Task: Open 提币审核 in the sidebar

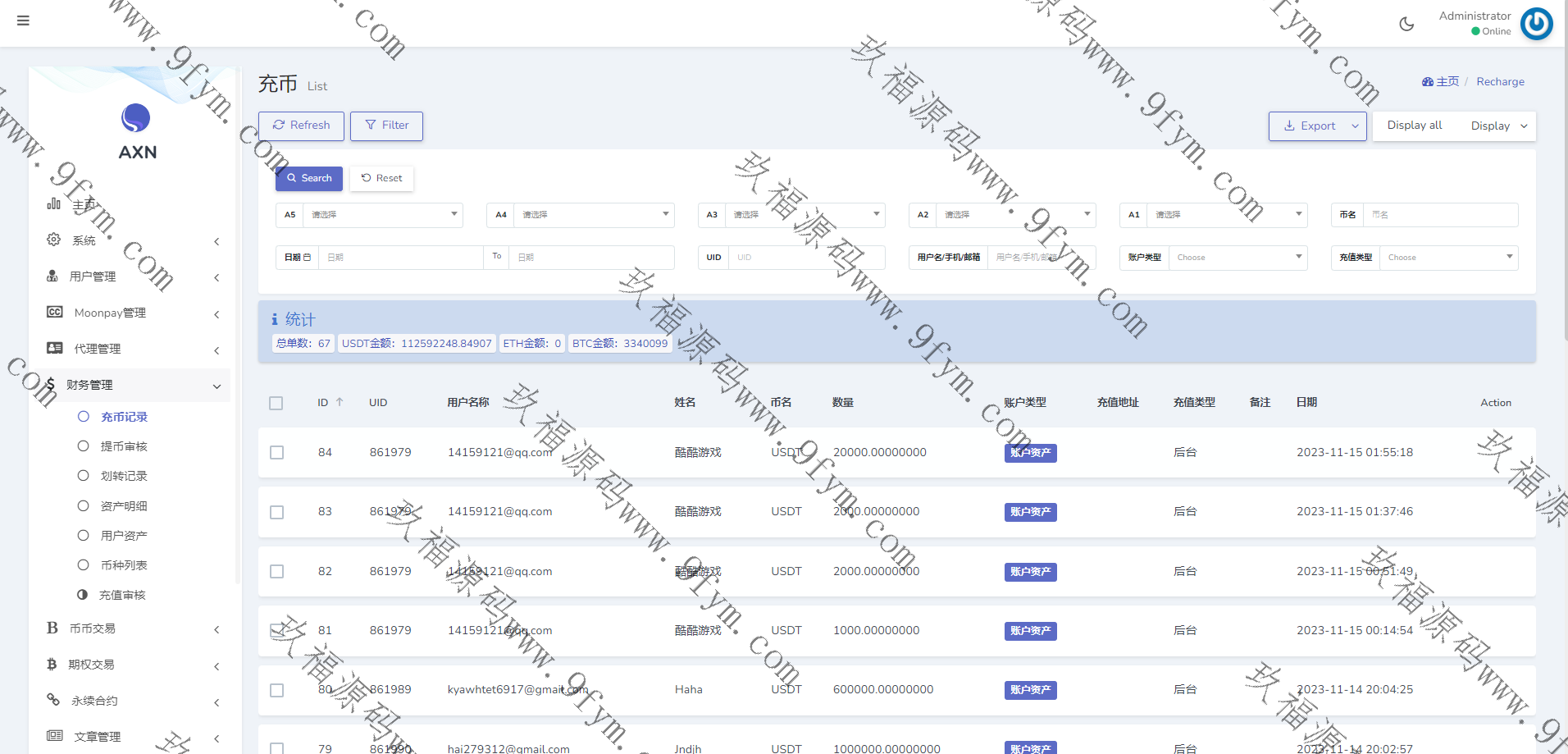Action: [x=124, y=446]
